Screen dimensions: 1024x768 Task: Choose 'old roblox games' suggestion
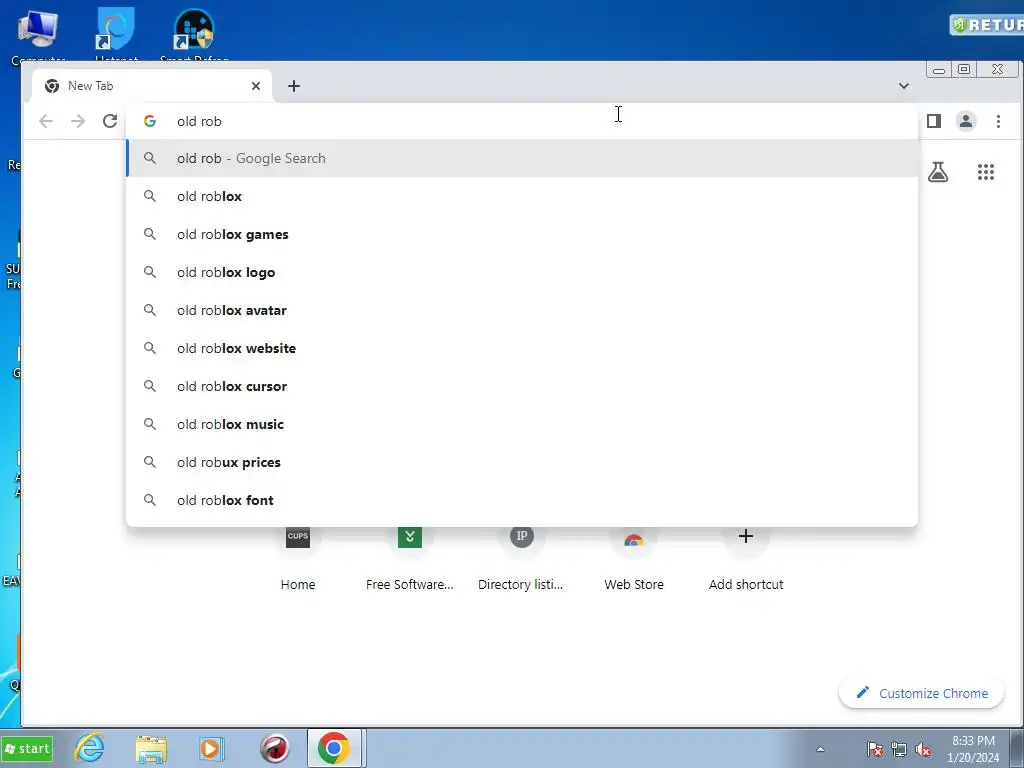point(522,234)
